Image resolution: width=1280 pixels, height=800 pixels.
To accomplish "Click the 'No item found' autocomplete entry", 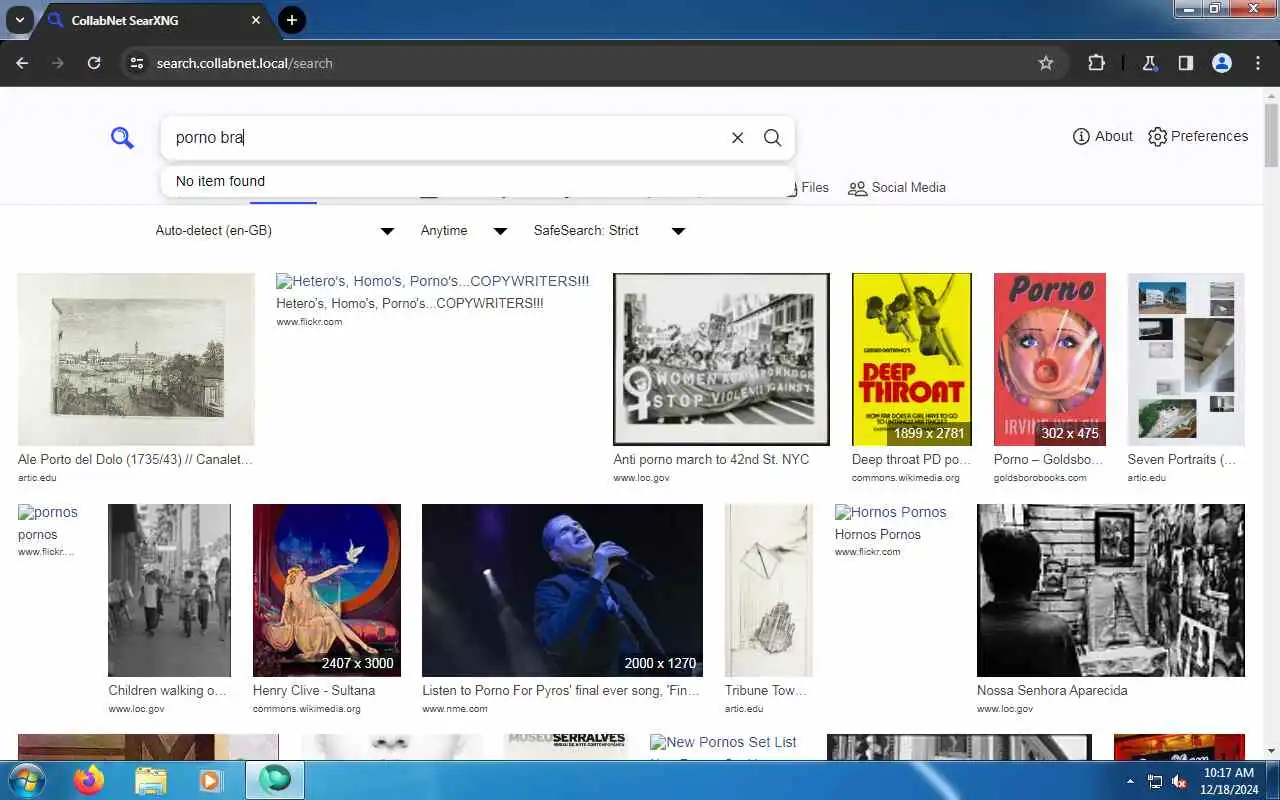I will (x=477, y=181).
